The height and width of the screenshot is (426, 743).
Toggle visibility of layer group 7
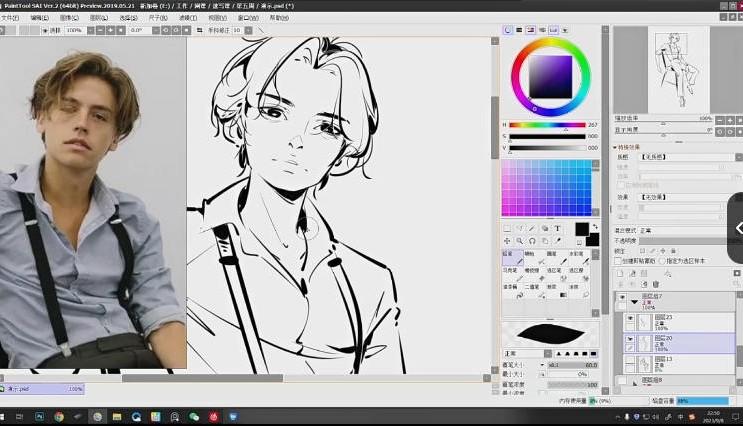(621, 298)
